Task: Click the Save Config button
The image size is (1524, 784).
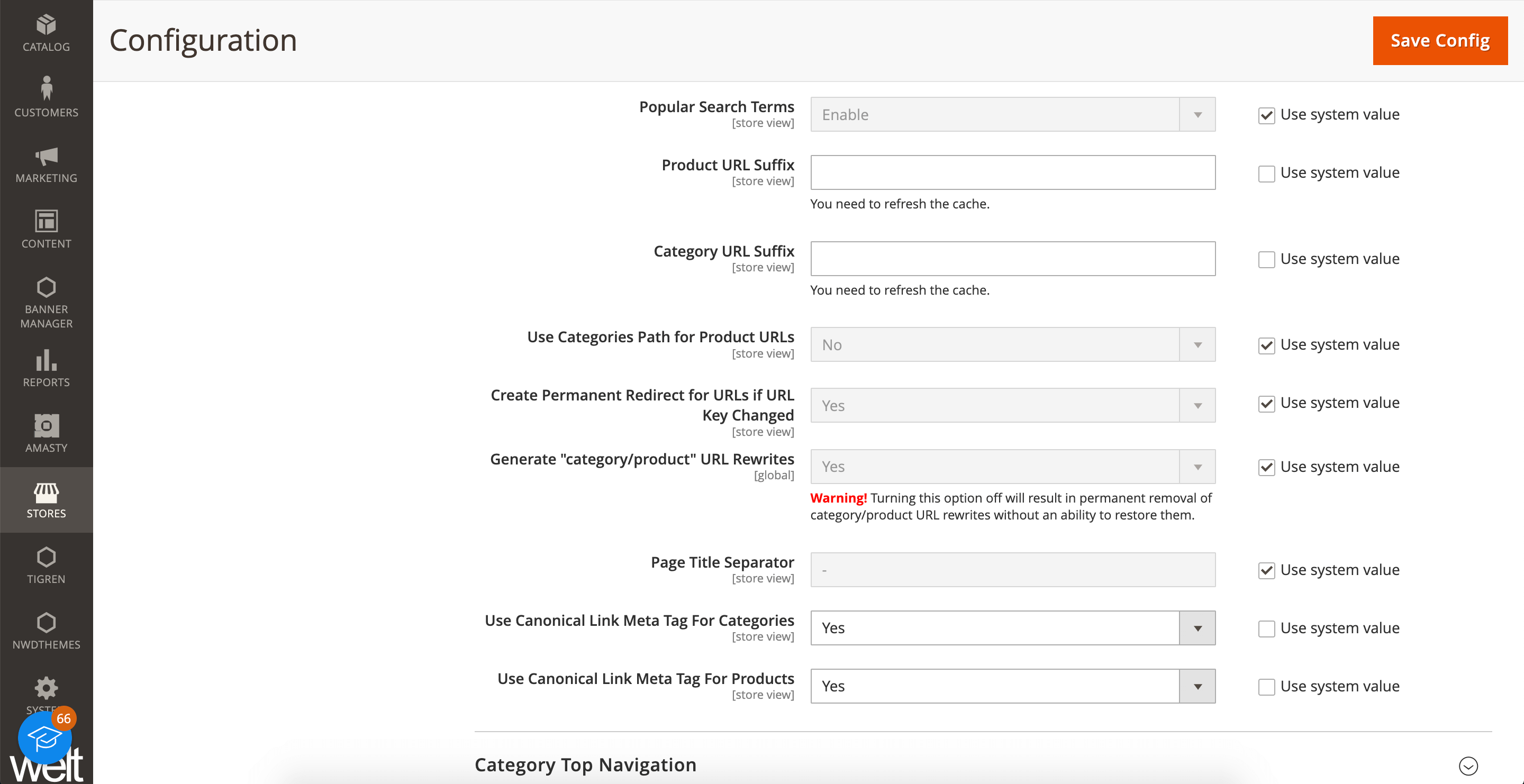Action: (x=1440, y=40)
